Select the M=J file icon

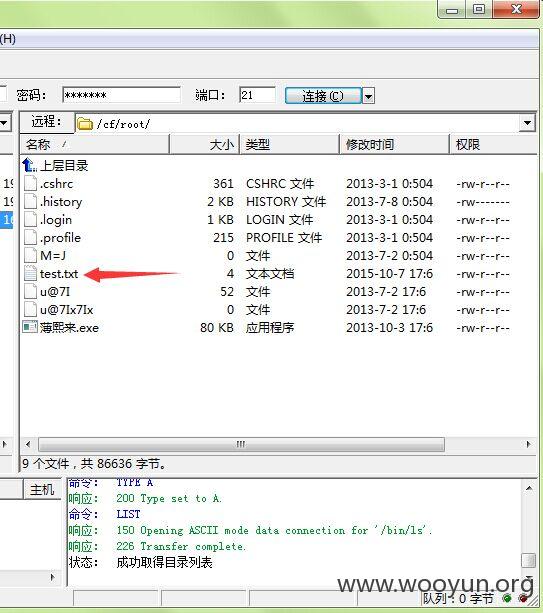[x=30, y=255]
